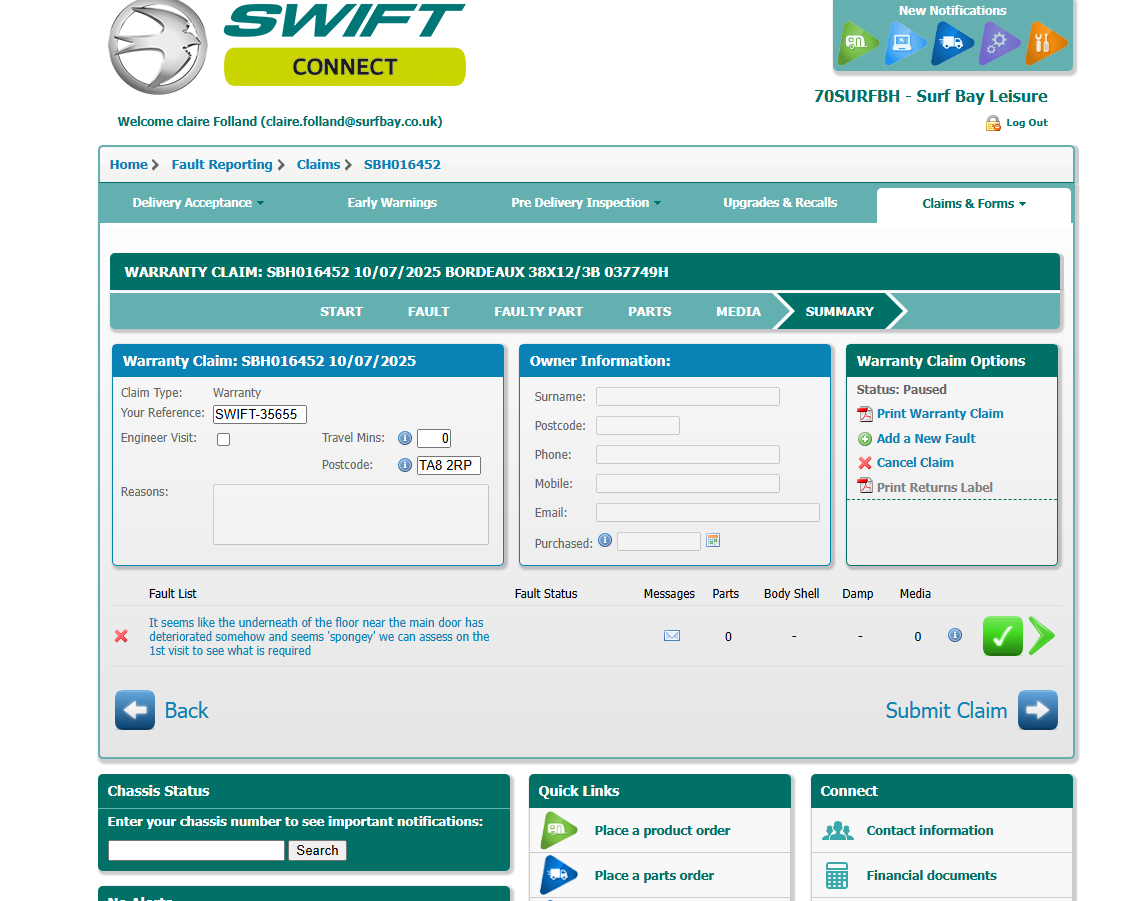
Task: Click SBH016452 breadcrumb link
Action: click(402, 164)
